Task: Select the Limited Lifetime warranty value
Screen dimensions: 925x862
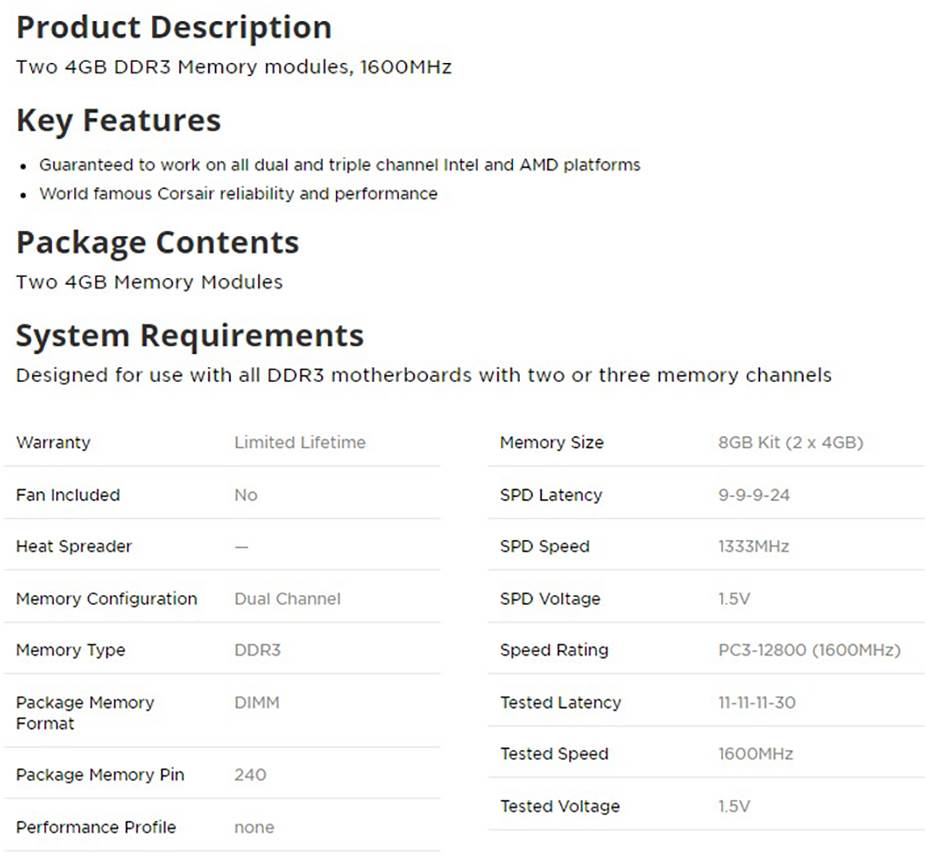Action: tap(300, 442)
